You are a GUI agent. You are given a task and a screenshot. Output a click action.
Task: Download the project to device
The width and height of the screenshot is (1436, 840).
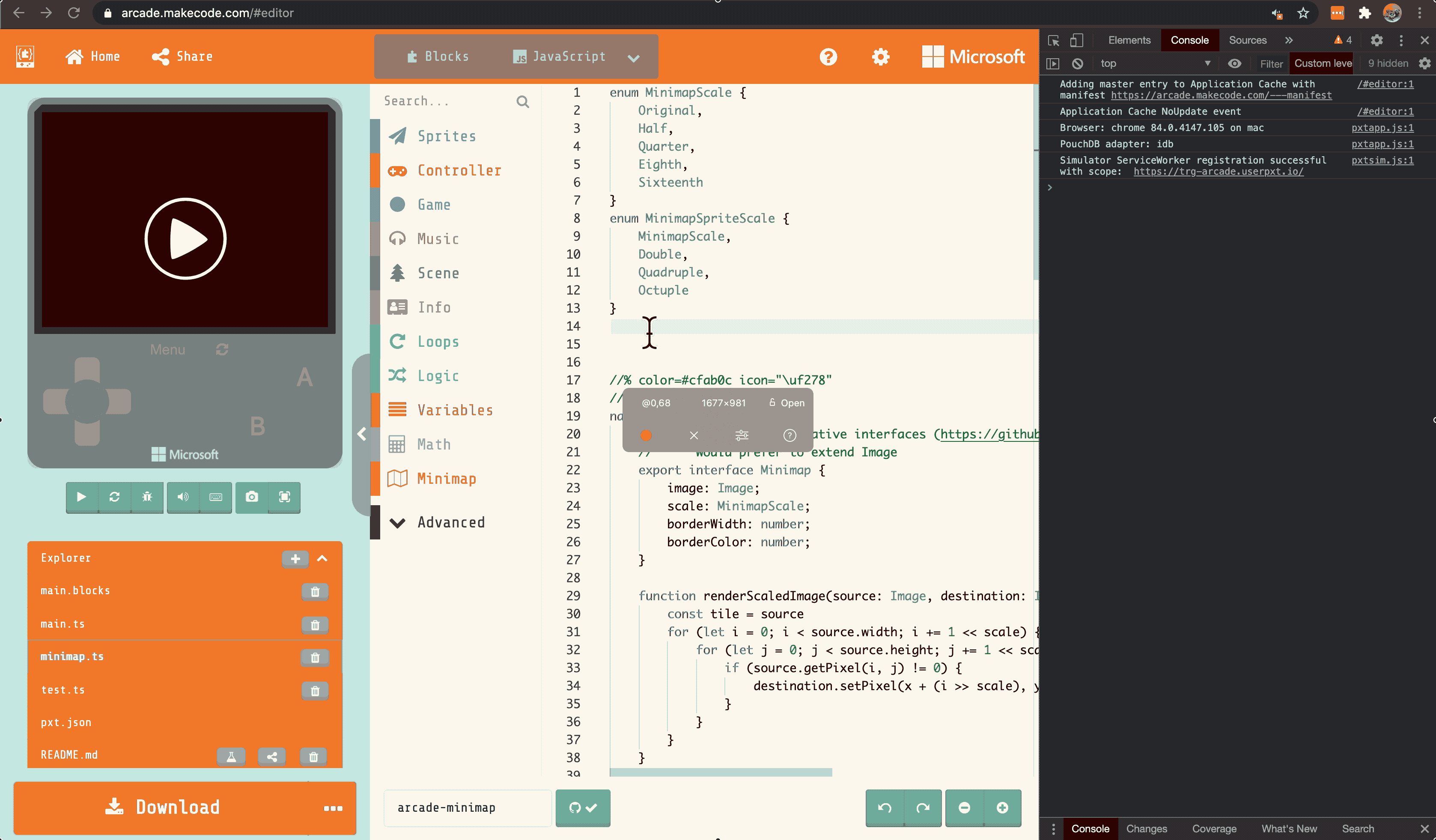point(162,807)
